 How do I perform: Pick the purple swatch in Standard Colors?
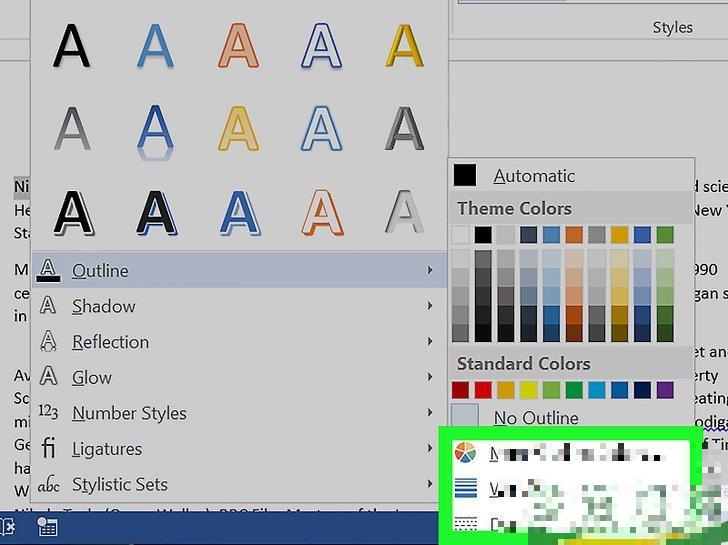click(665, 390)
